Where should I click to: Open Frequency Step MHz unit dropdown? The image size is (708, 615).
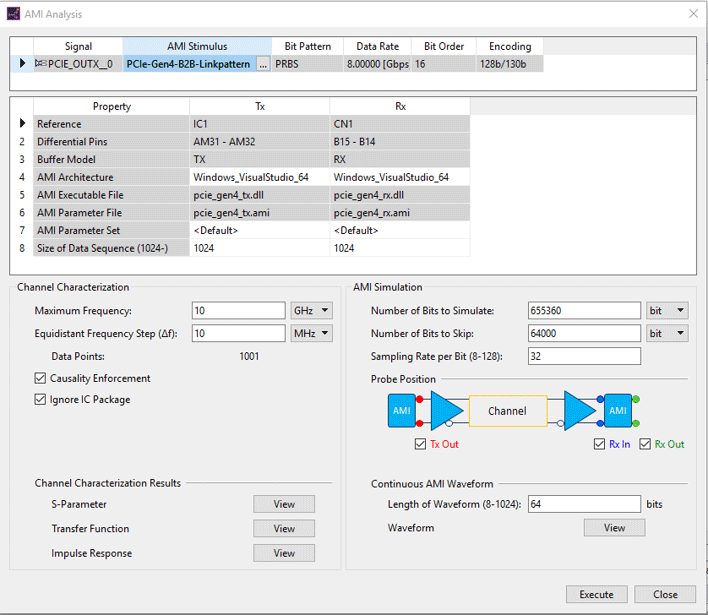[x=312, y=333]
